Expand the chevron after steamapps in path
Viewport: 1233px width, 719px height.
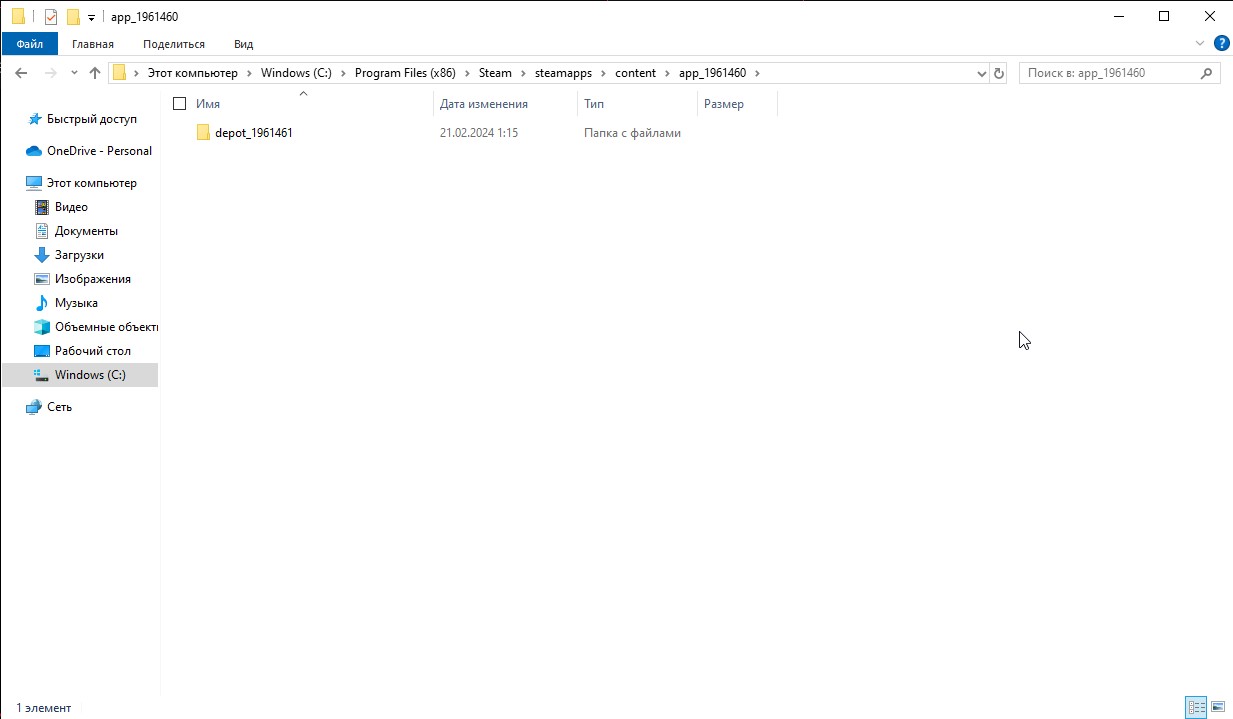coord(604,73)
